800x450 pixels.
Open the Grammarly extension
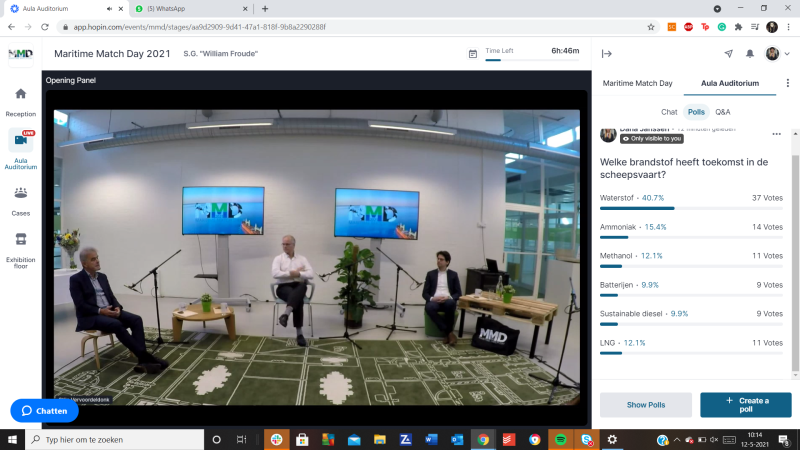coord(722,27)
